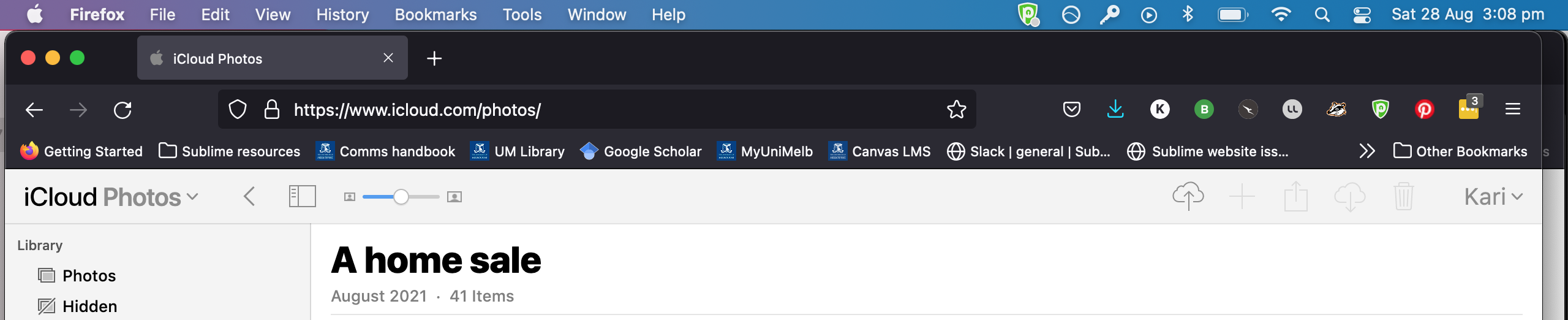Open the Kari account dropdown
Viewport: 1568px width, 320px height.
click(x=1493, y=197)
